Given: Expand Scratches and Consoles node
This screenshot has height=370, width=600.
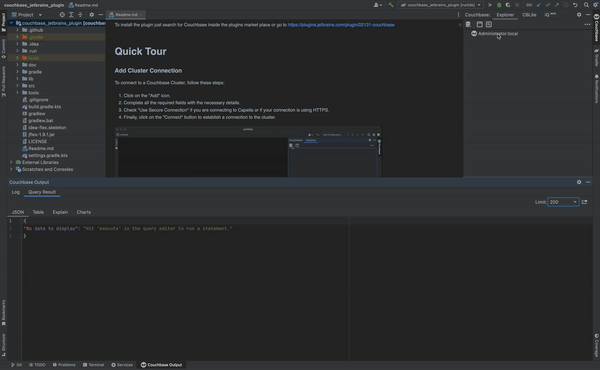Looking at the screenshot, I should (x=11, y=169).
